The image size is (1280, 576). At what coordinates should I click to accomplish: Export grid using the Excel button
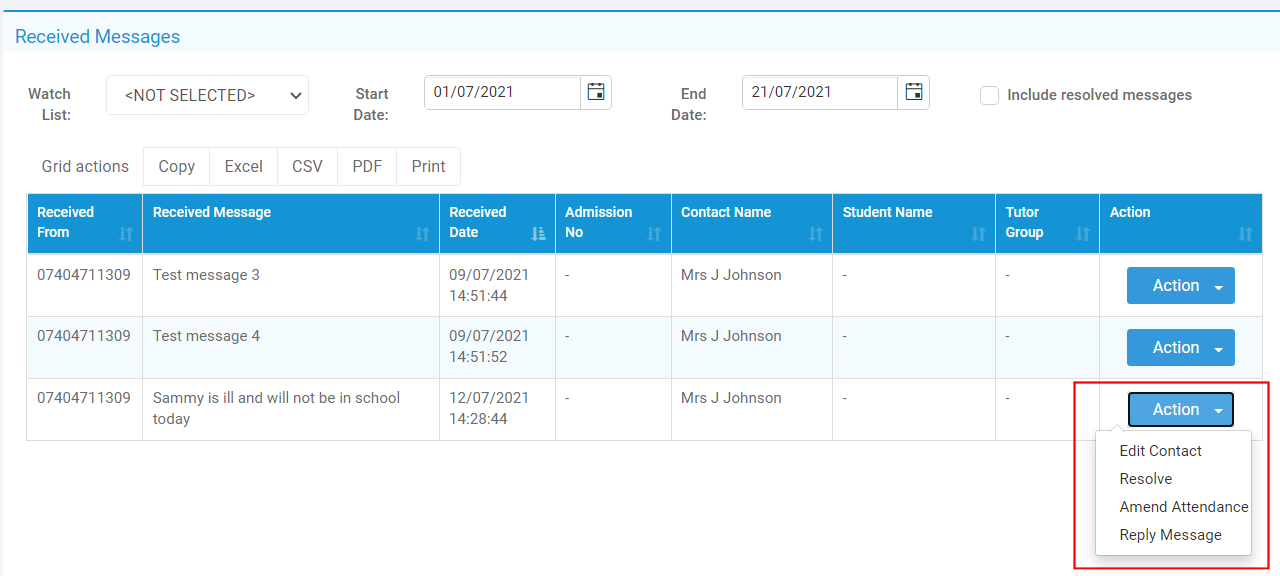[x=243, y=167]
